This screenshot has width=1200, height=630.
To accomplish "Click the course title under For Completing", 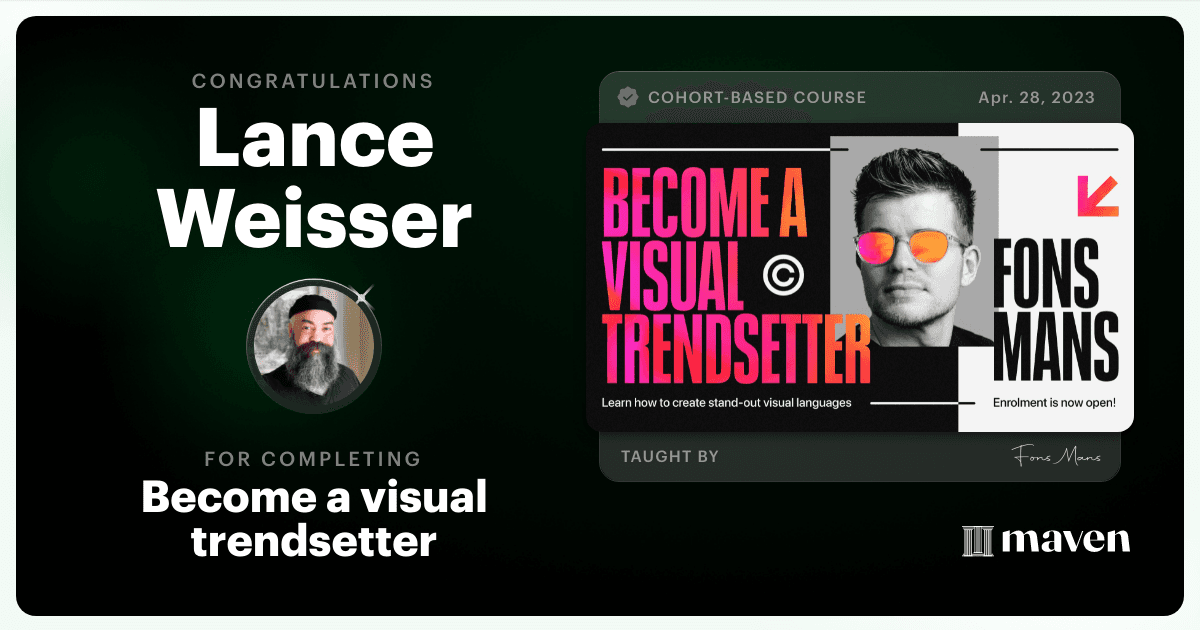I will (314, 518).
